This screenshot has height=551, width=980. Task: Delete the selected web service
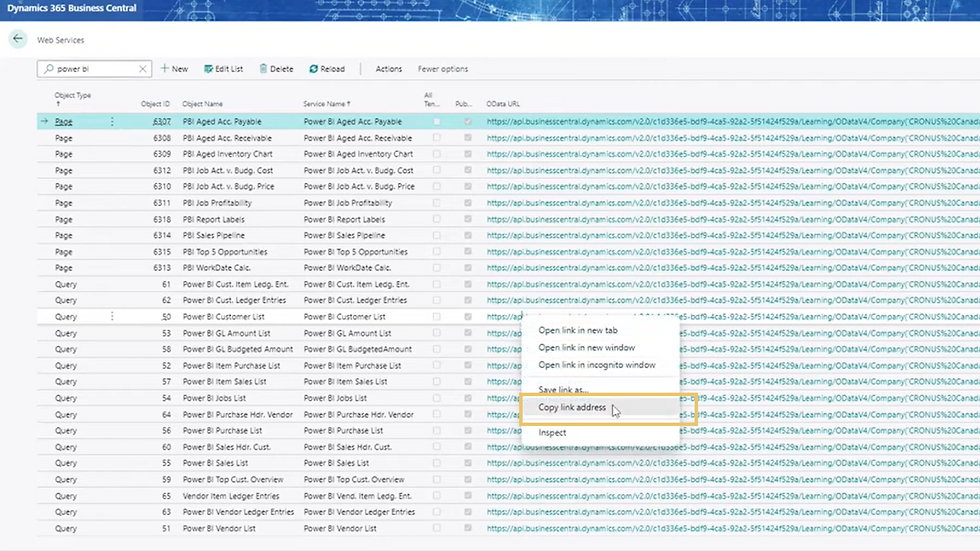point(276,69)
